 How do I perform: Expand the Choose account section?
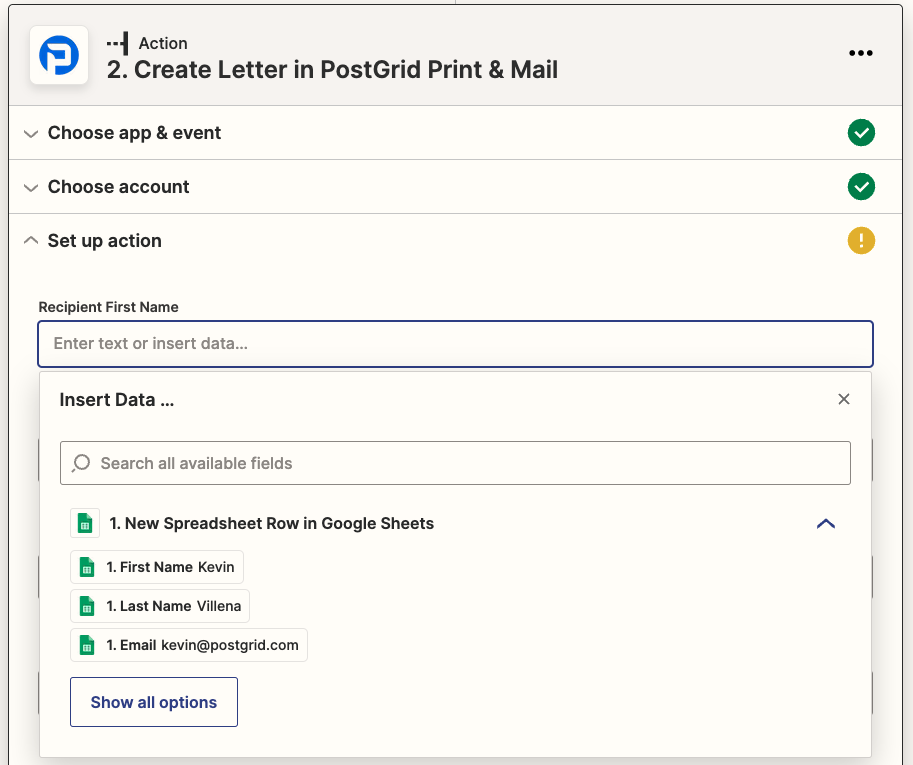coord(118,187)
